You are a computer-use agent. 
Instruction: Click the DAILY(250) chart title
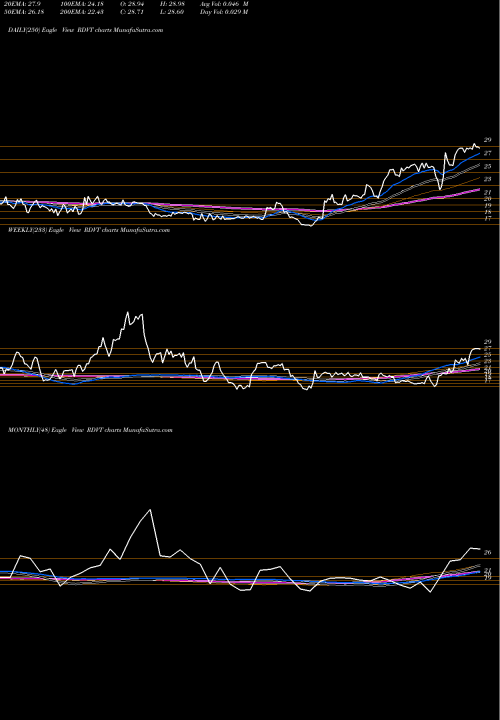85,30
